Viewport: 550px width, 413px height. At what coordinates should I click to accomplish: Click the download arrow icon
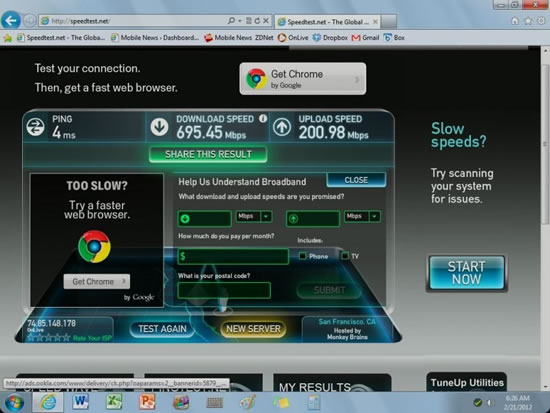click(x=160, y=127)
